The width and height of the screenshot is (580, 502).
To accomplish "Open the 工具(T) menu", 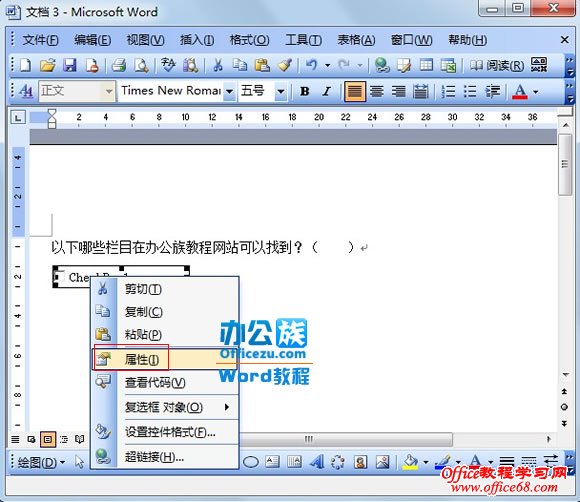I will pyautogui.click(x=303, y=40).
